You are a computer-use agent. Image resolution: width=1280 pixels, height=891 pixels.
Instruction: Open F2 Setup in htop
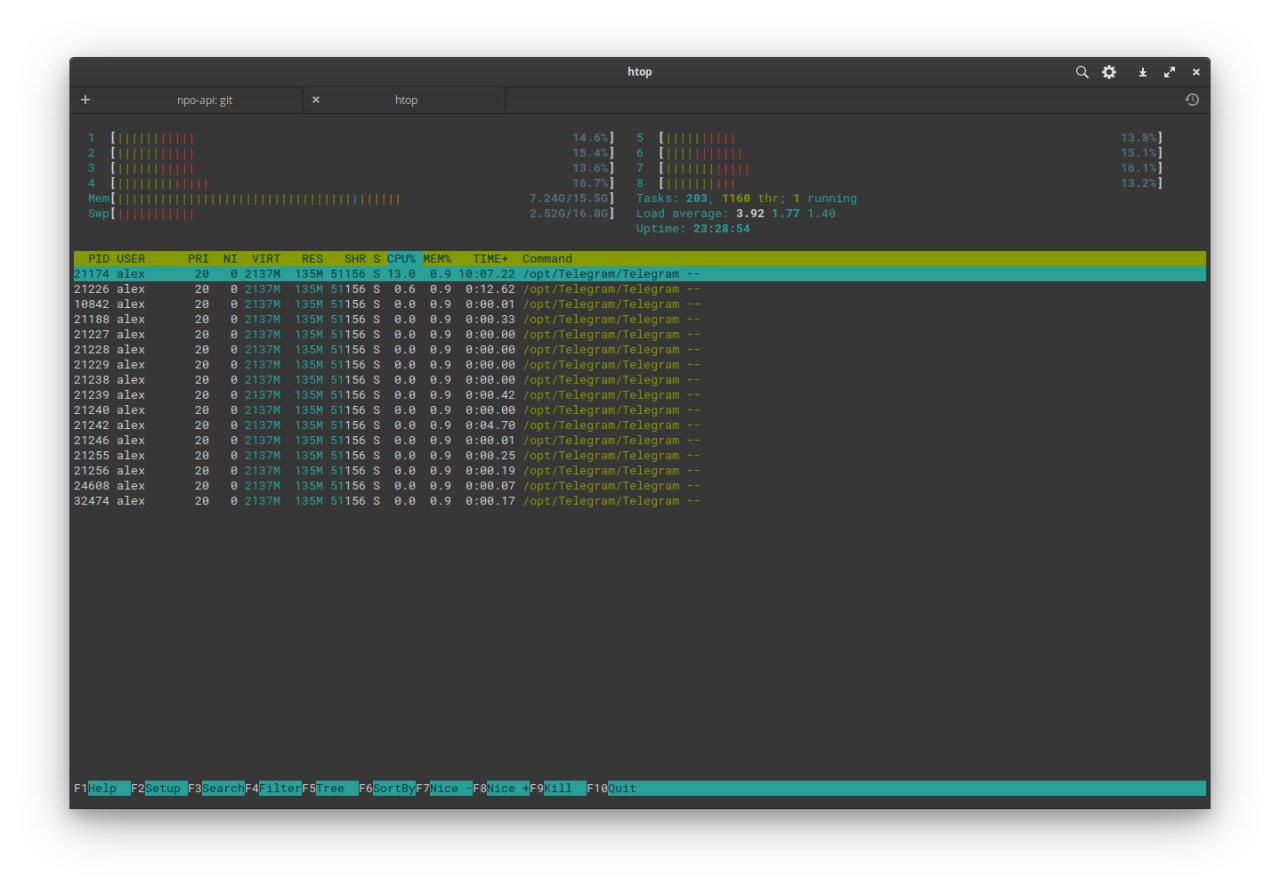[x=159, y=788]
